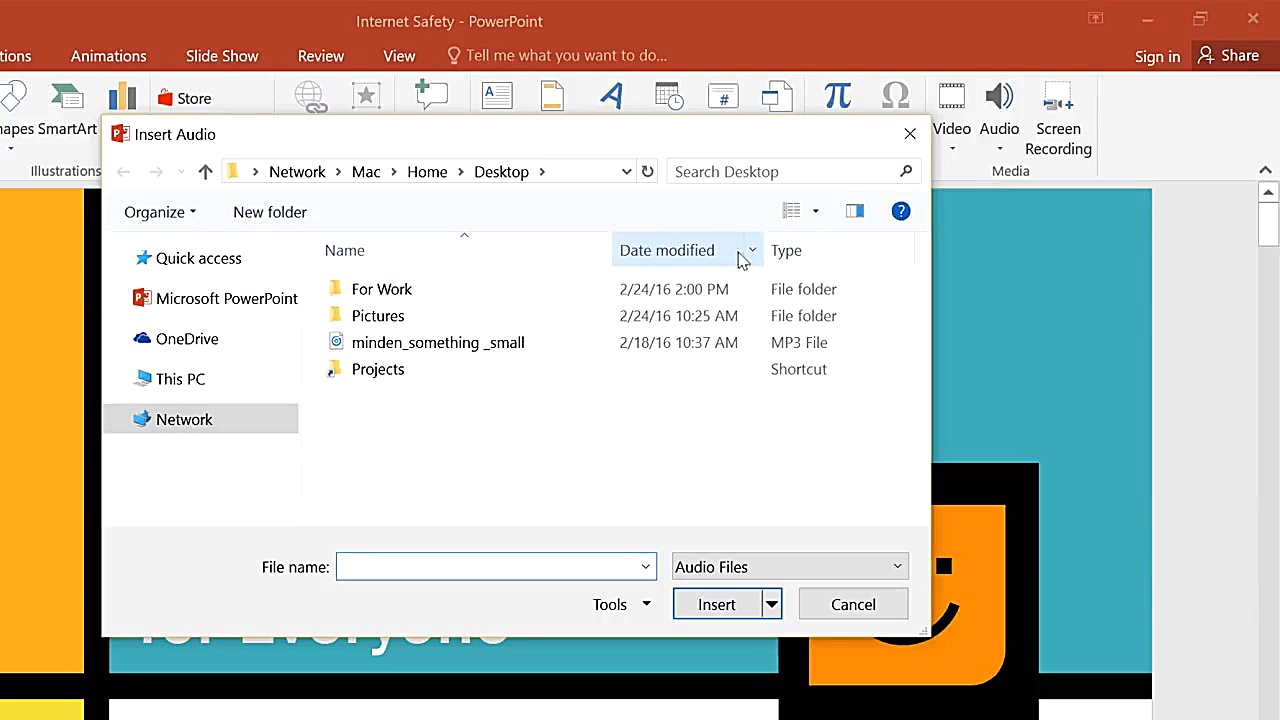Switch to the Slide Show ribbon tab

(x=222, y=56)
